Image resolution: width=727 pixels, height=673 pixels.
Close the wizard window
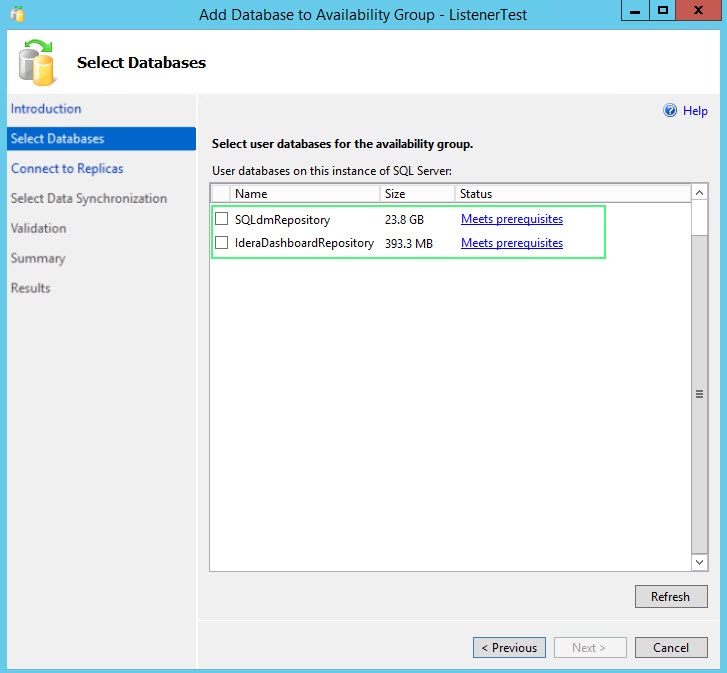tap(698, 10)
